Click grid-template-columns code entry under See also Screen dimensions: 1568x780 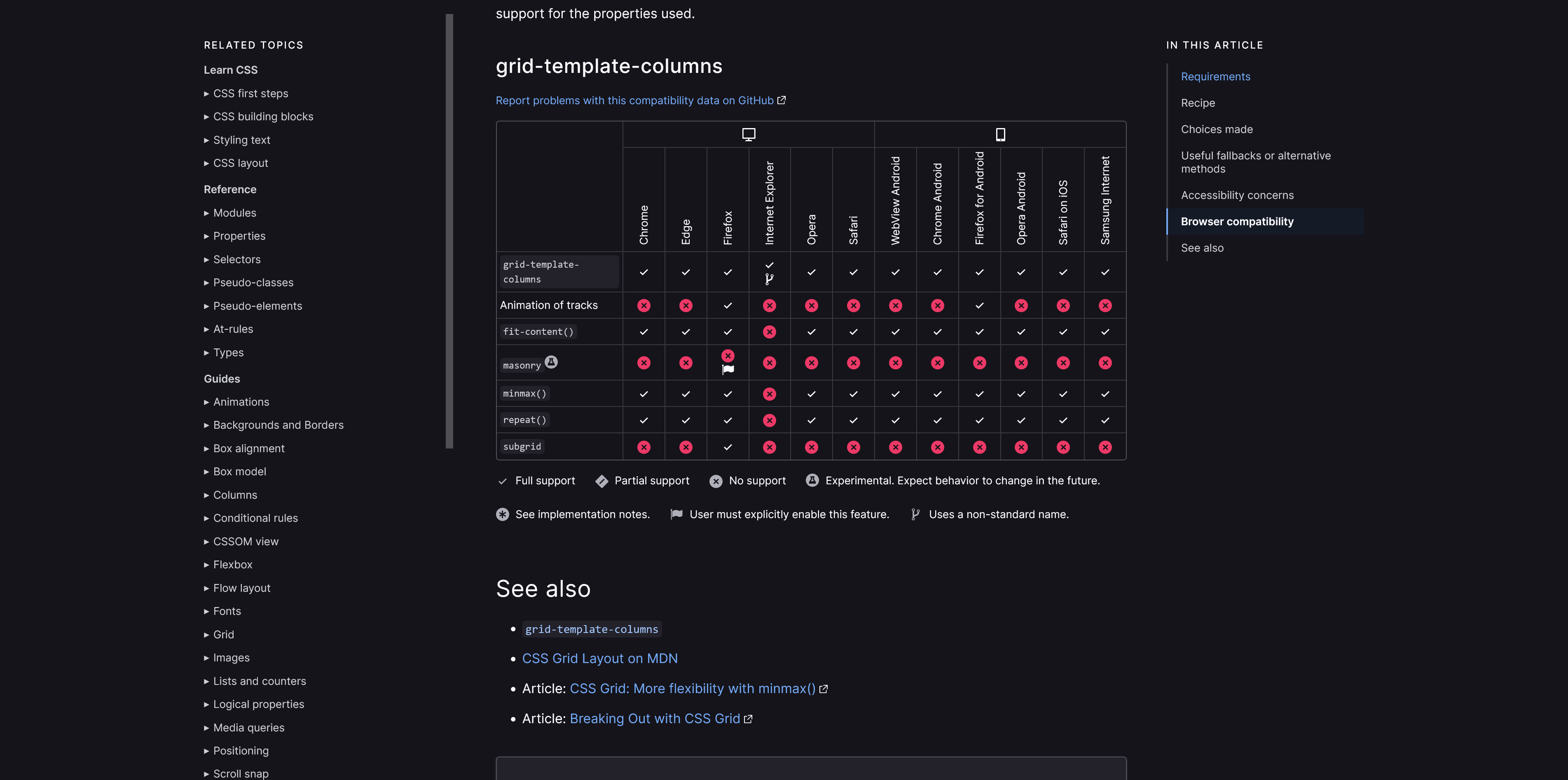click(591, 629)
